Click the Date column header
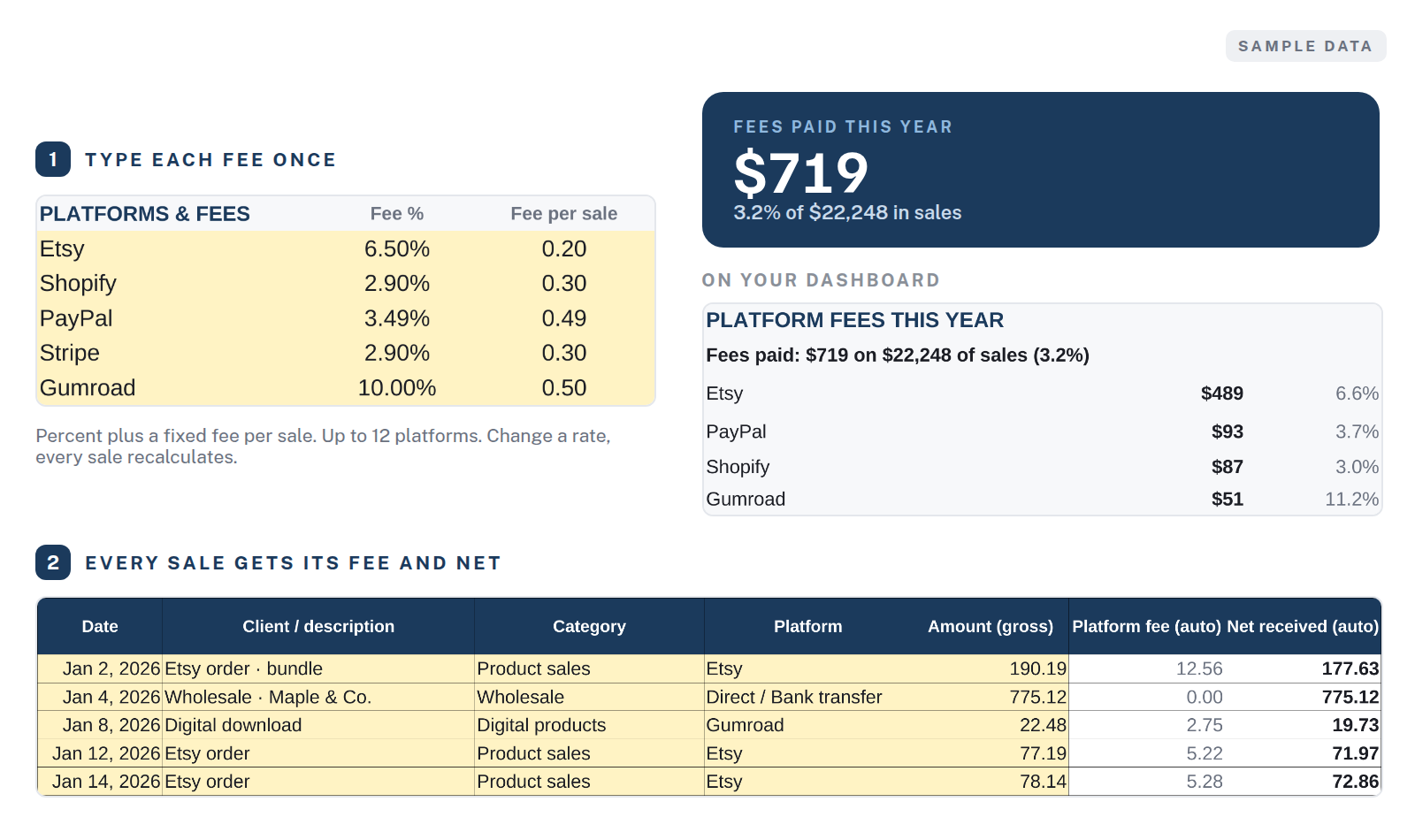The width and height of the screenshot is (1415, 840). tap(100, 627)
